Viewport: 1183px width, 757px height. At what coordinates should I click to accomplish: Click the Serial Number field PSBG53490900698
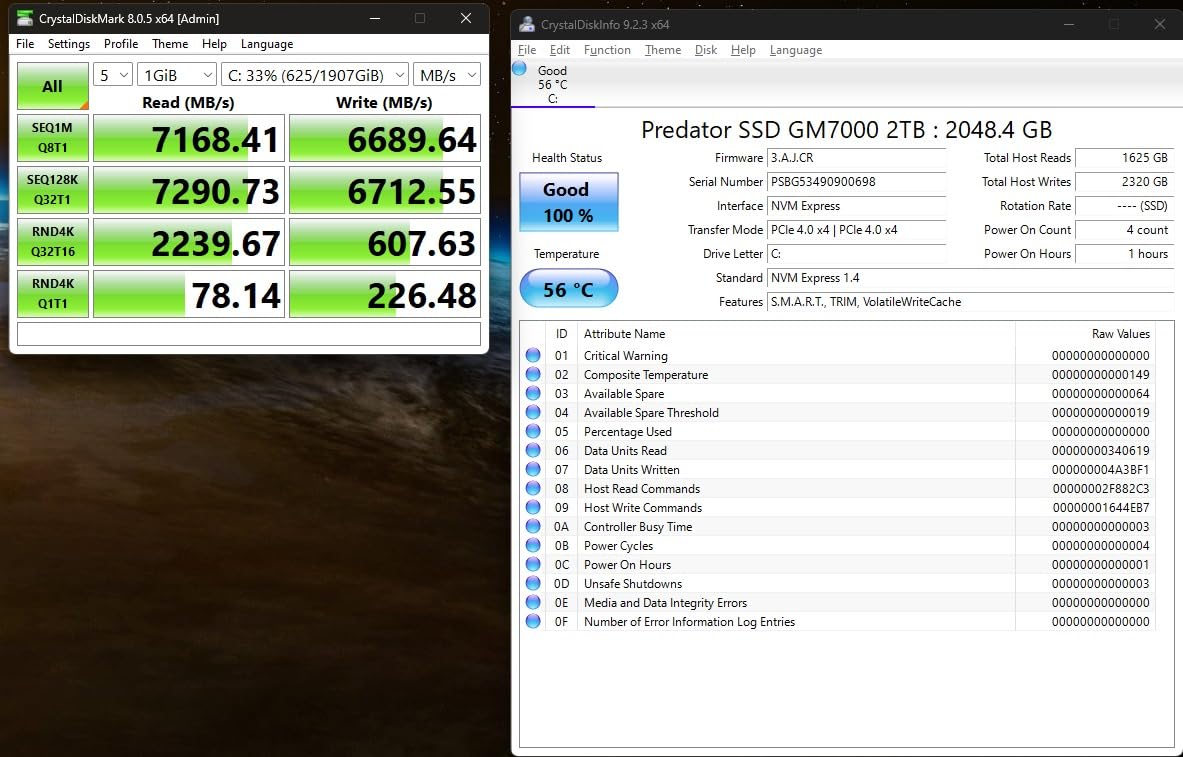coord(856,182)
